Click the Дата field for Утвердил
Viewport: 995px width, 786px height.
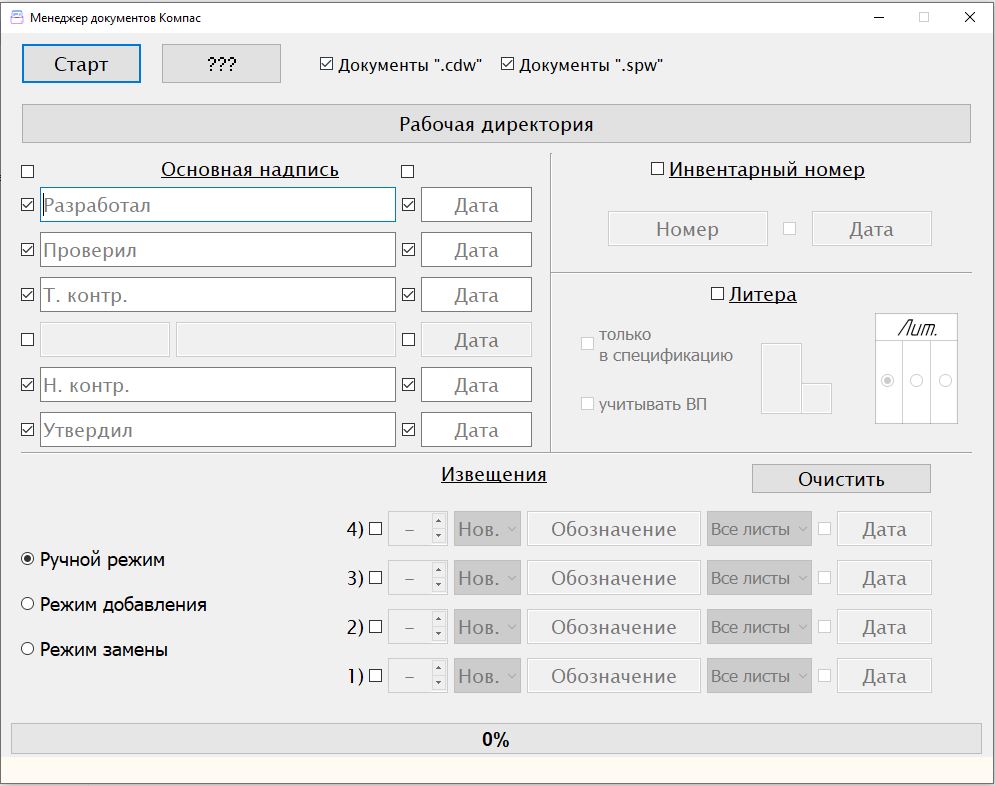[476, 429]
